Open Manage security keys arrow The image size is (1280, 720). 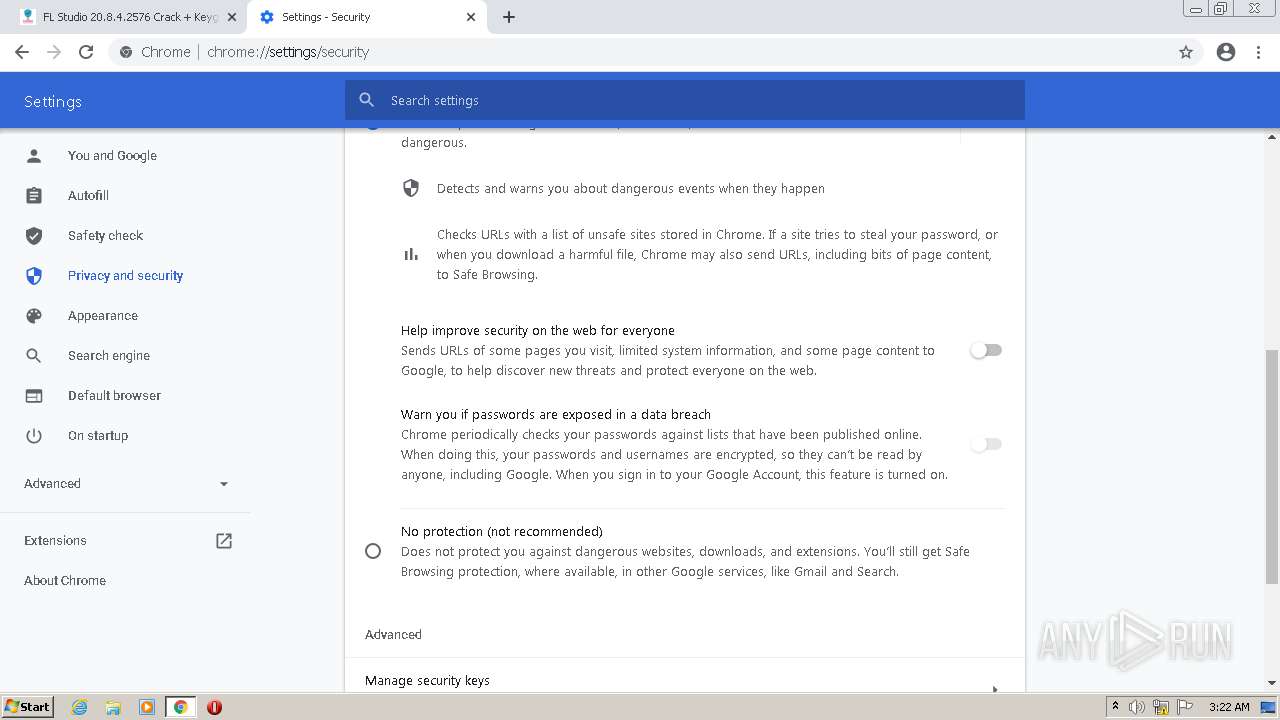click(x=995, y=689)
